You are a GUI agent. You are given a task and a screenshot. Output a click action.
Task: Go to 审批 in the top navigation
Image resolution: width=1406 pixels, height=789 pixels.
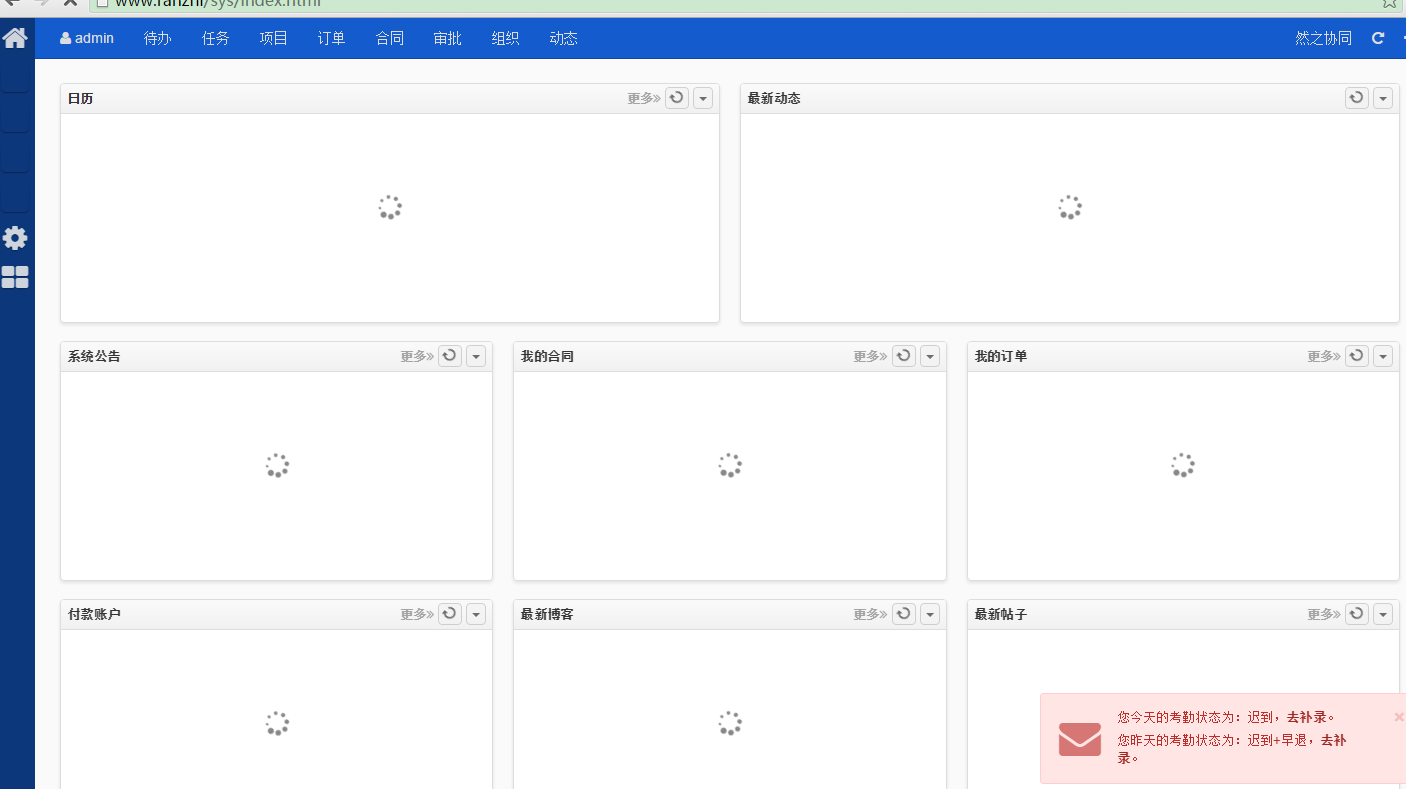[x=448, y=38]
